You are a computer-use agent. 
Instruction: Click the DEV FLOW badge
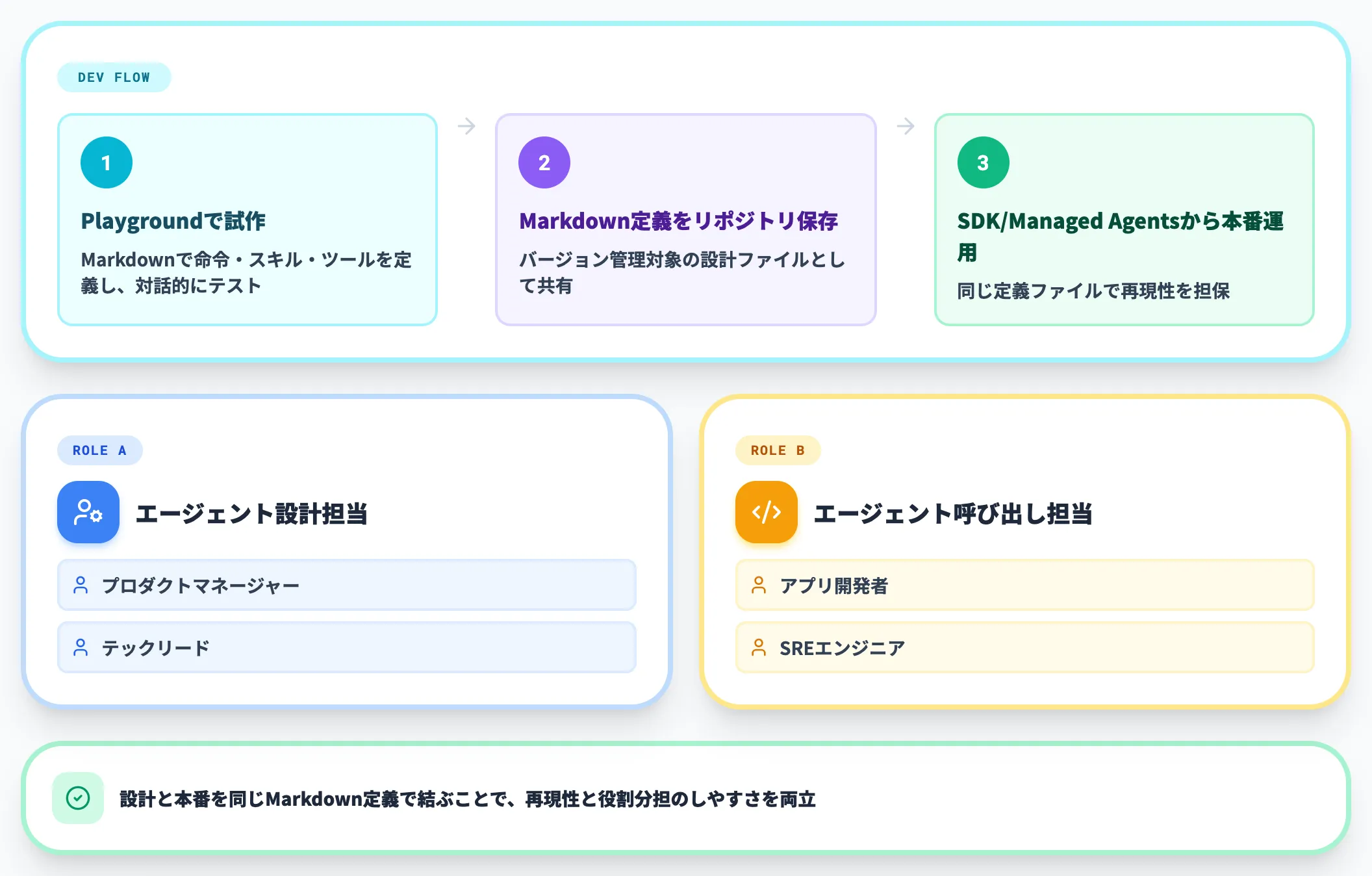pyautogui.click(x=114, y=77)
